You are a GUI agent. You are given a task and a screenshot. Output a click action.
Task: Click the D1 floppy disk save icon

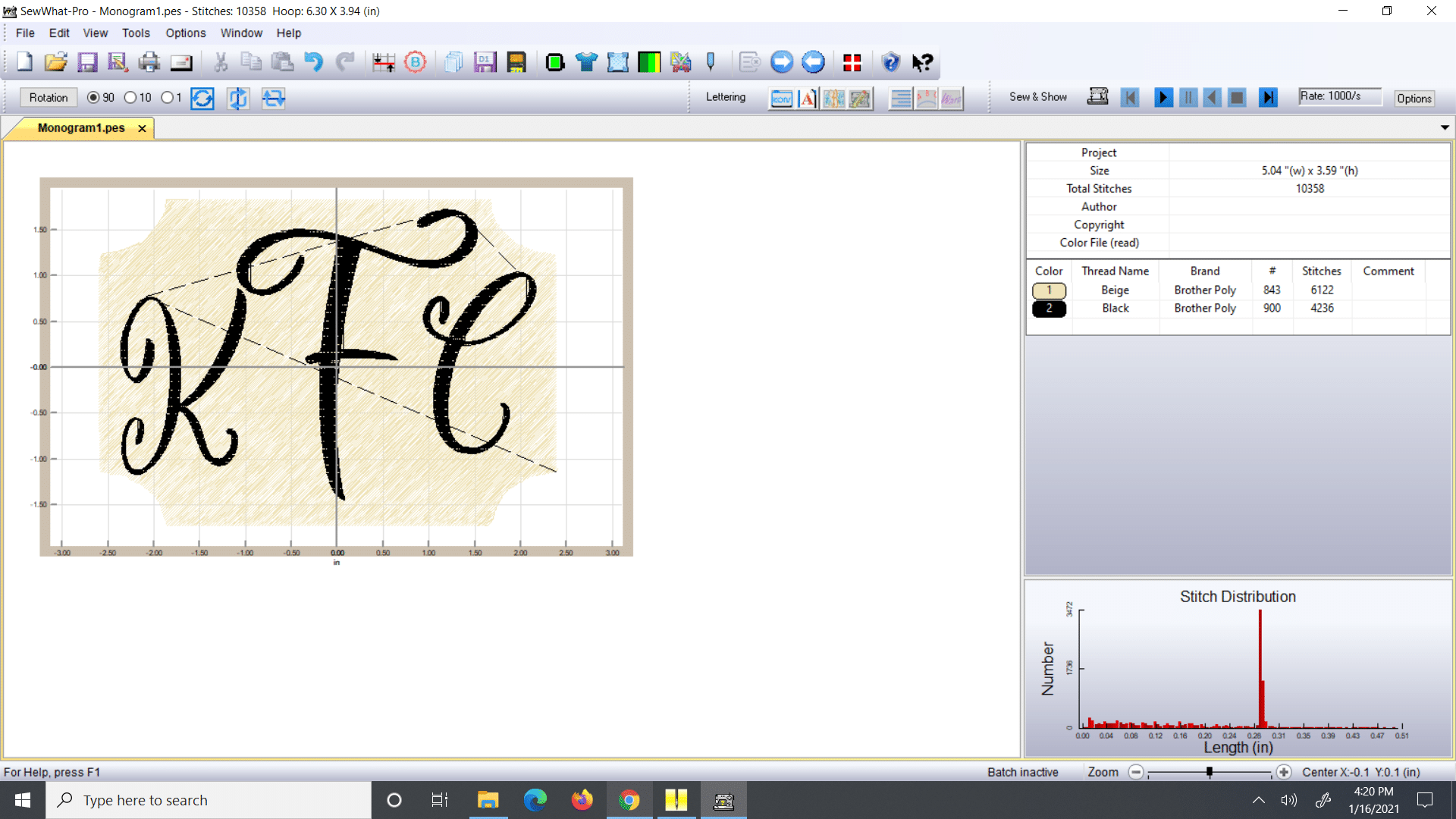[x=485, y=62]
